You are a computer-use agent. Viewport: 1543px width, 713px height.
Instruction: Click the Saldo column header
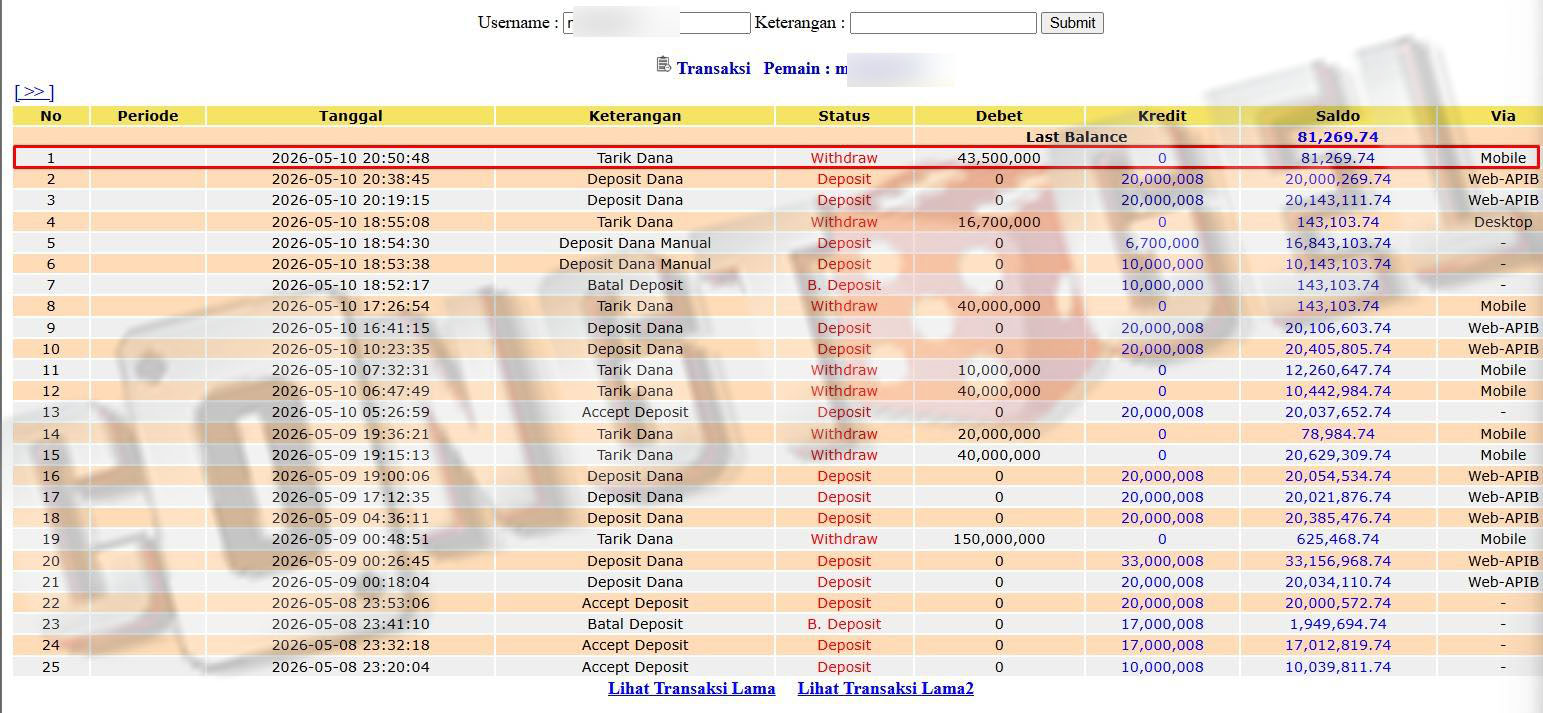click(1338, 116)
